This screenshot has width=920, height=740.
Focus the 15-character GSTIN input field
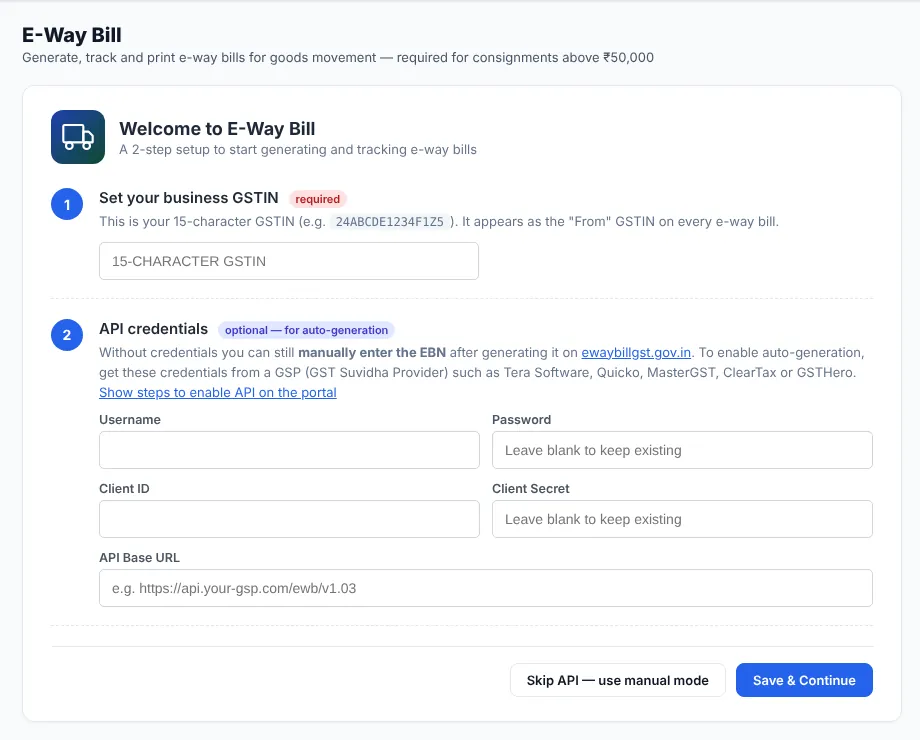[289, 261]
